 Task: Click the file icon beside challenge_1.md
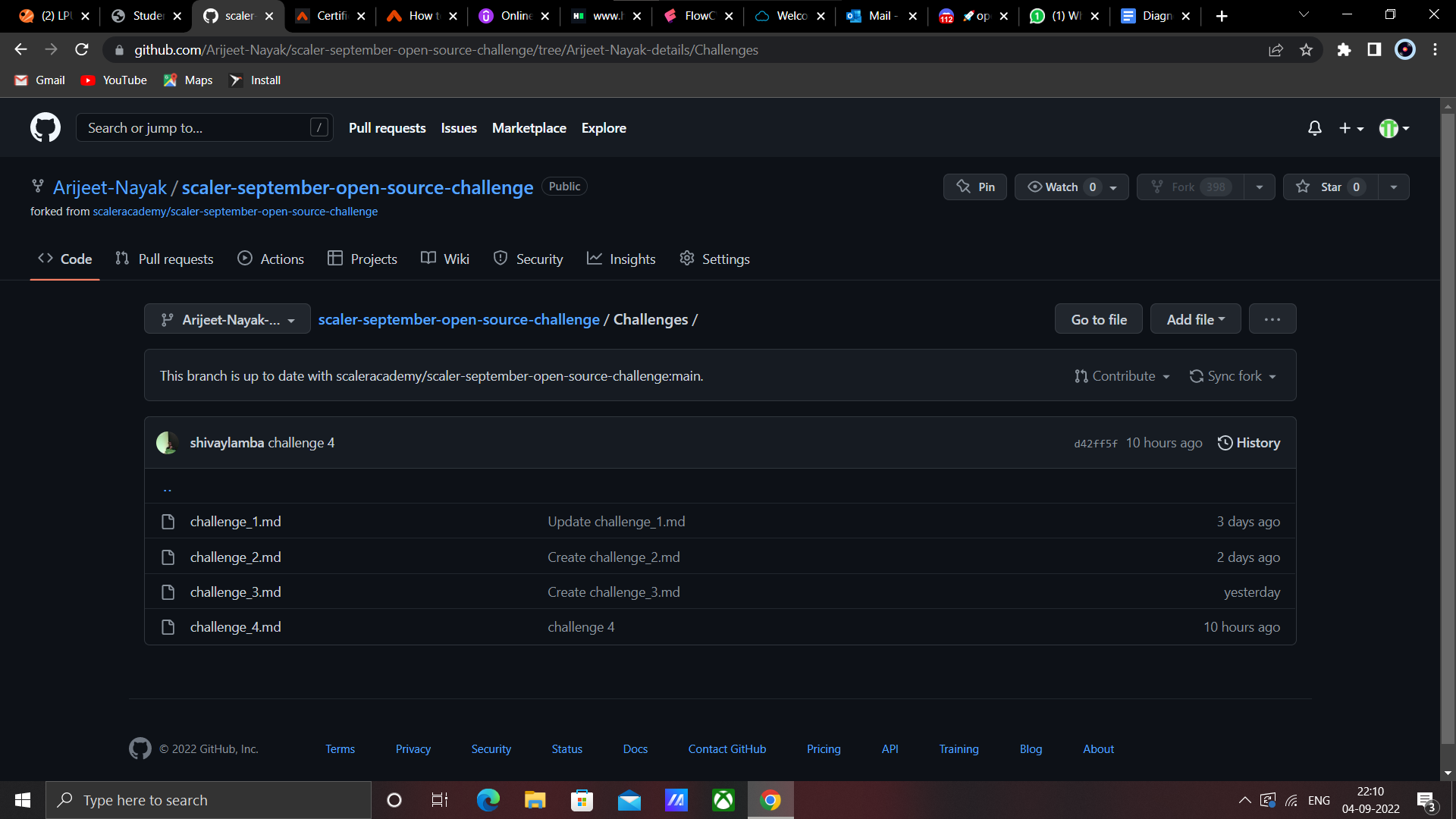[x=168, y=521]
